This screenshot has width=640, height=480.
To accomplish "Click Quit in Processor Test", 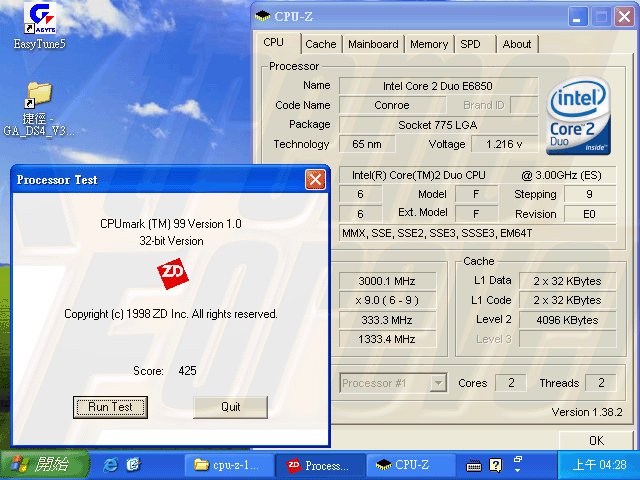I will pyautogui.click(x=231, y=407).
